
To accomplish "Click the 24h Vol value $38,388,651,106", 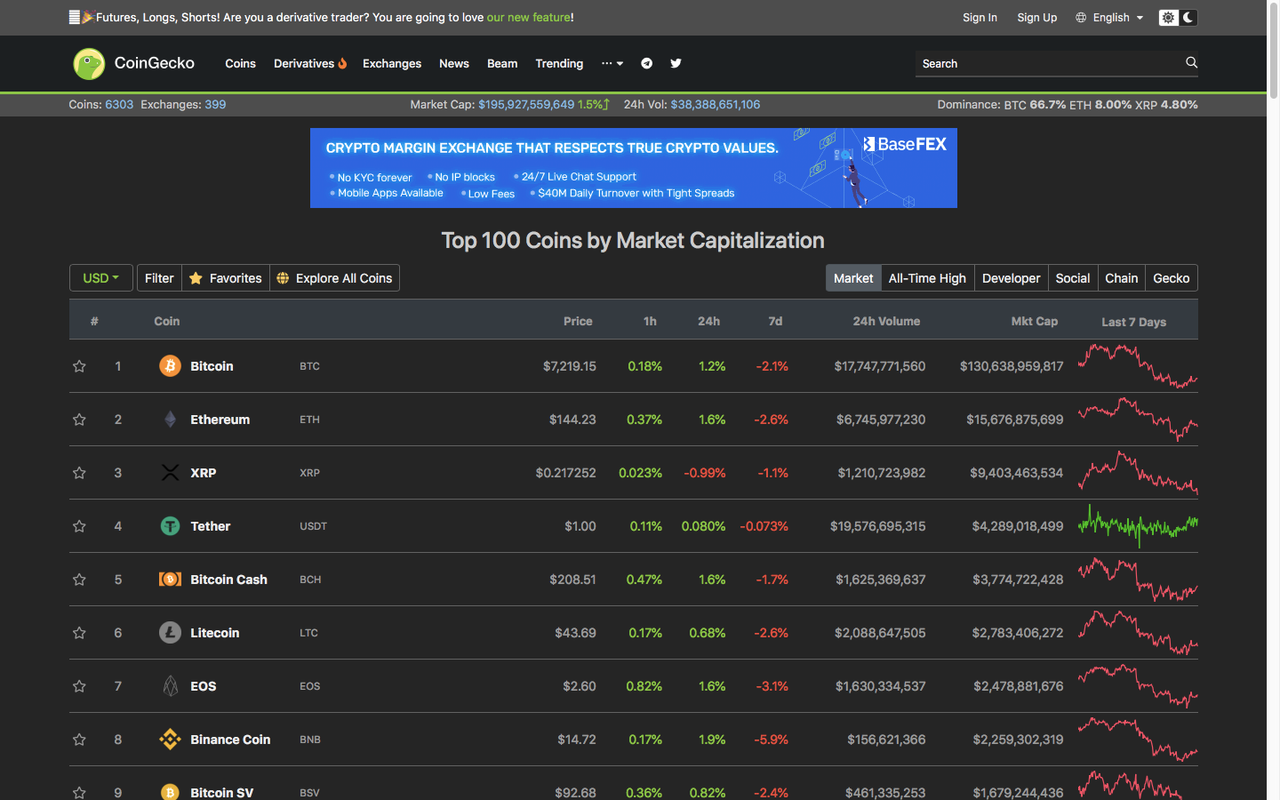I will point(715,104).
